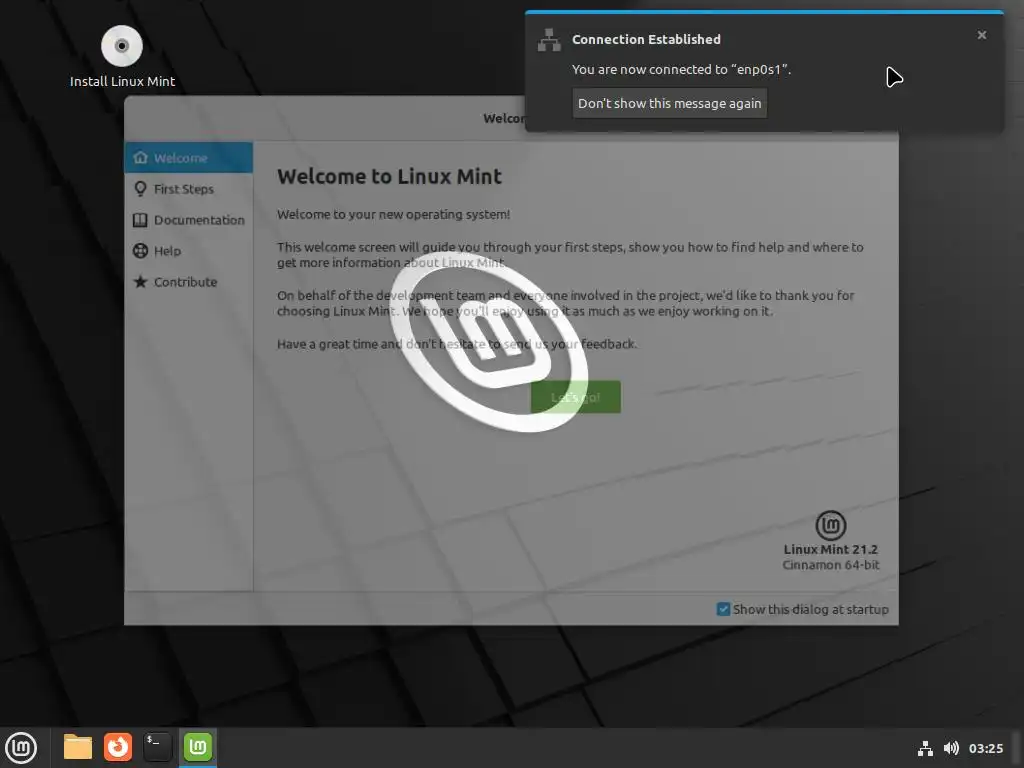Open the Documentation section
Screen dimensions: 1024x768
189,220
